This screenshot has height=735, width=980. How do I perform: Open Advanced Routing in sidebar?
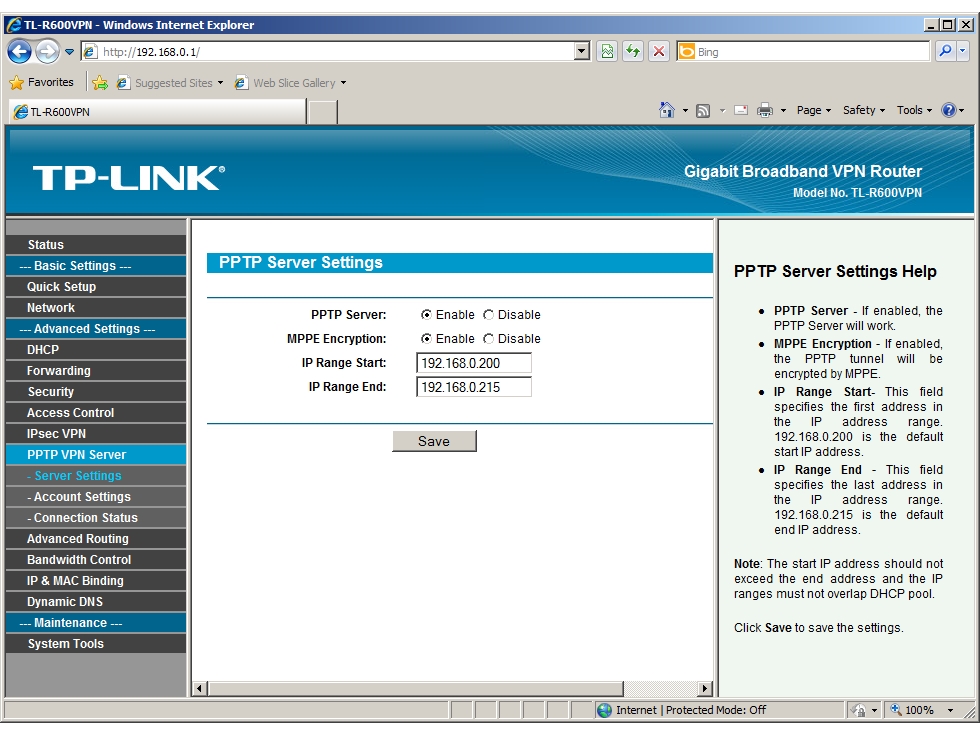point(96,539)
